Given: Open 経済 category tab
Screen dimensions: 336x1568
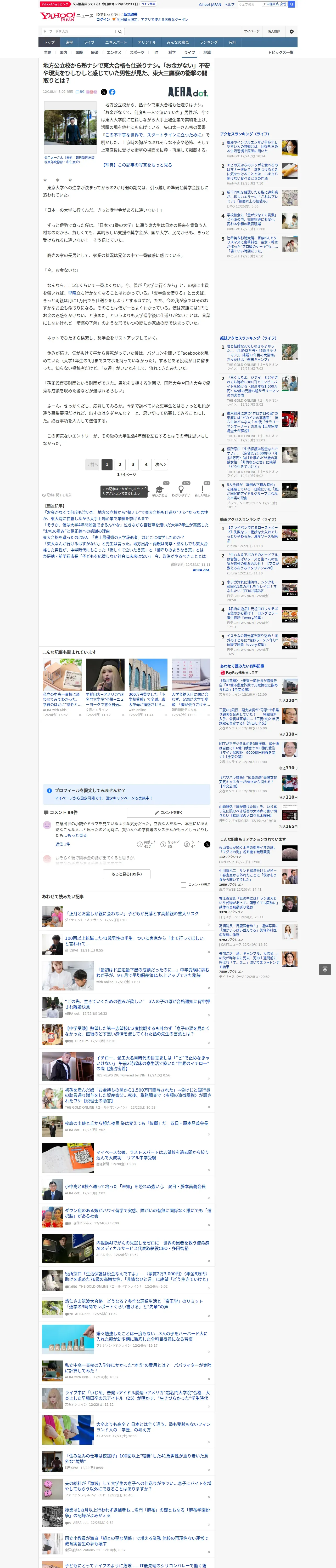Looking at the screenshot, I should 94,52.
